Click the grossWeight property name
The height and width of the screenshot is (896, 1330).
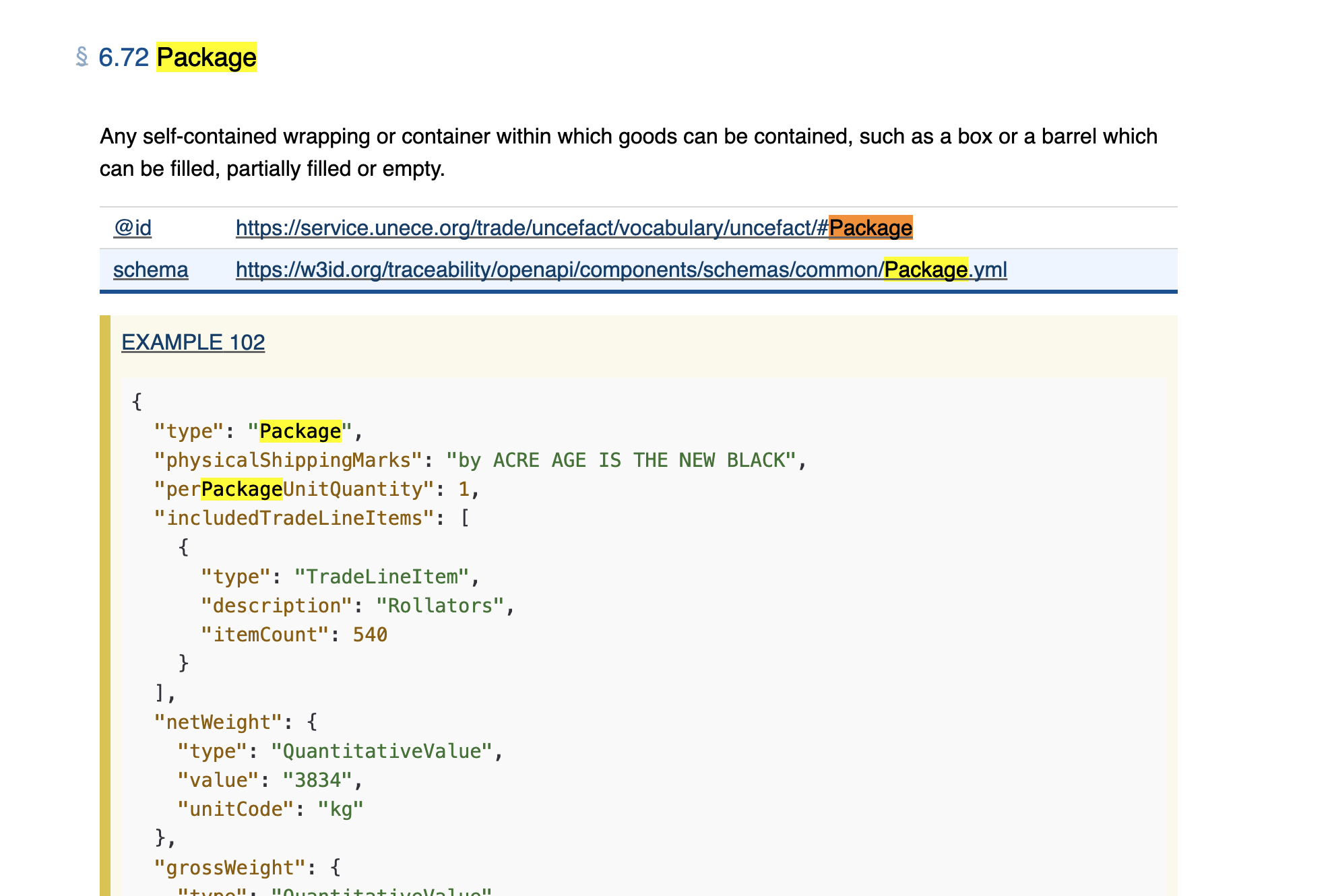point(227,867)
